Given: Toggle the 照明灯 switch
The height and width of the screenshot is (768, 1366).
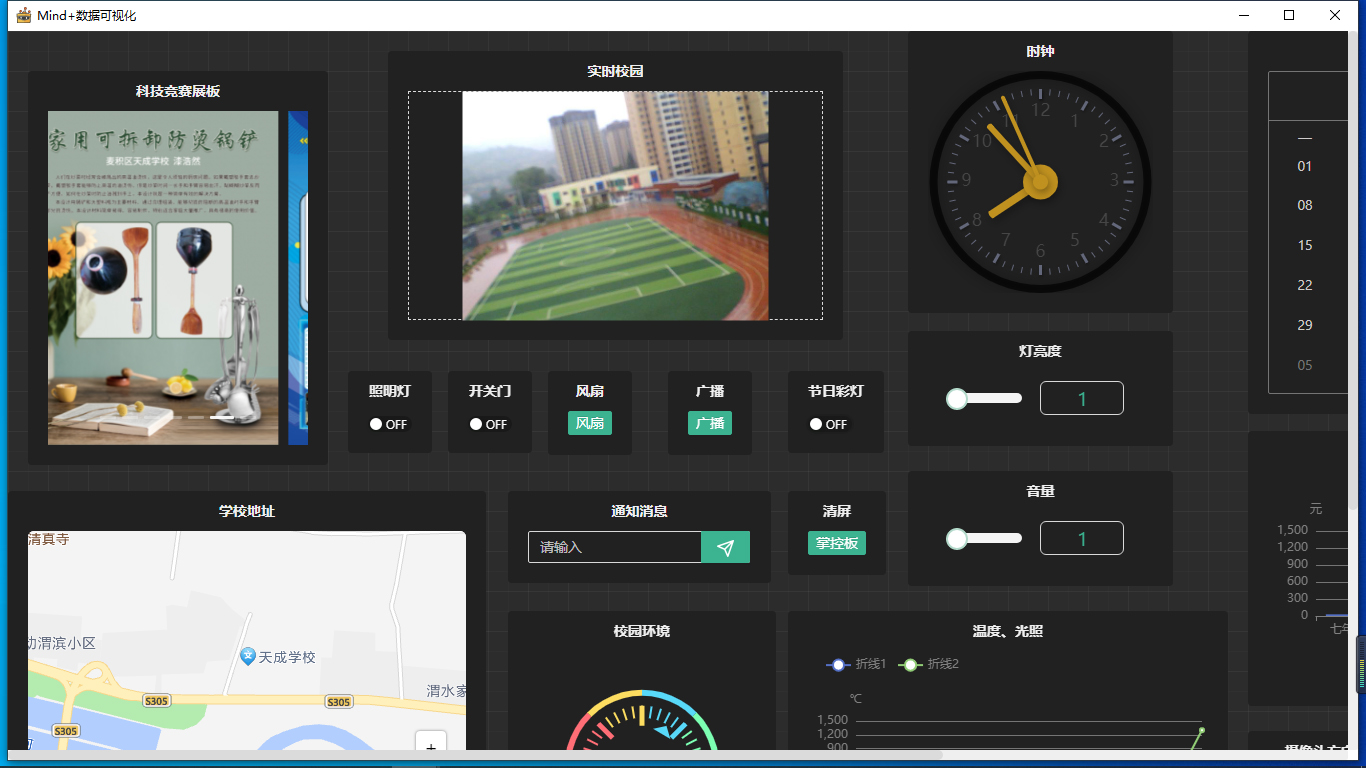Looking at the screenshot, I should 389,424.
